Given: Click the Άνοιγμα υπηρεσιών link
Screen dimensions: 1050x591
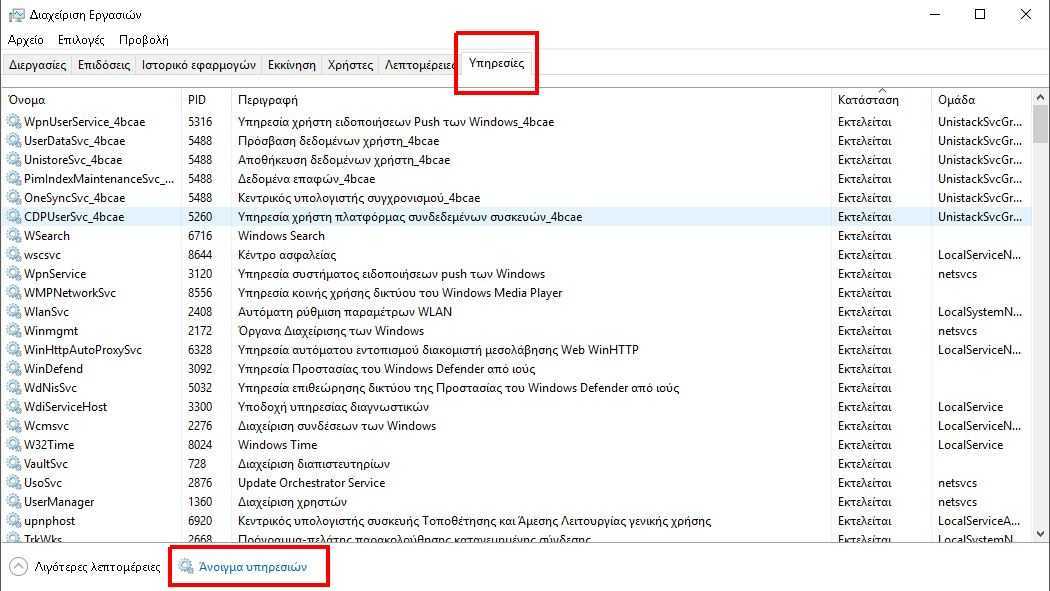Looking at the screenshot, I should [x=253, y=567].
